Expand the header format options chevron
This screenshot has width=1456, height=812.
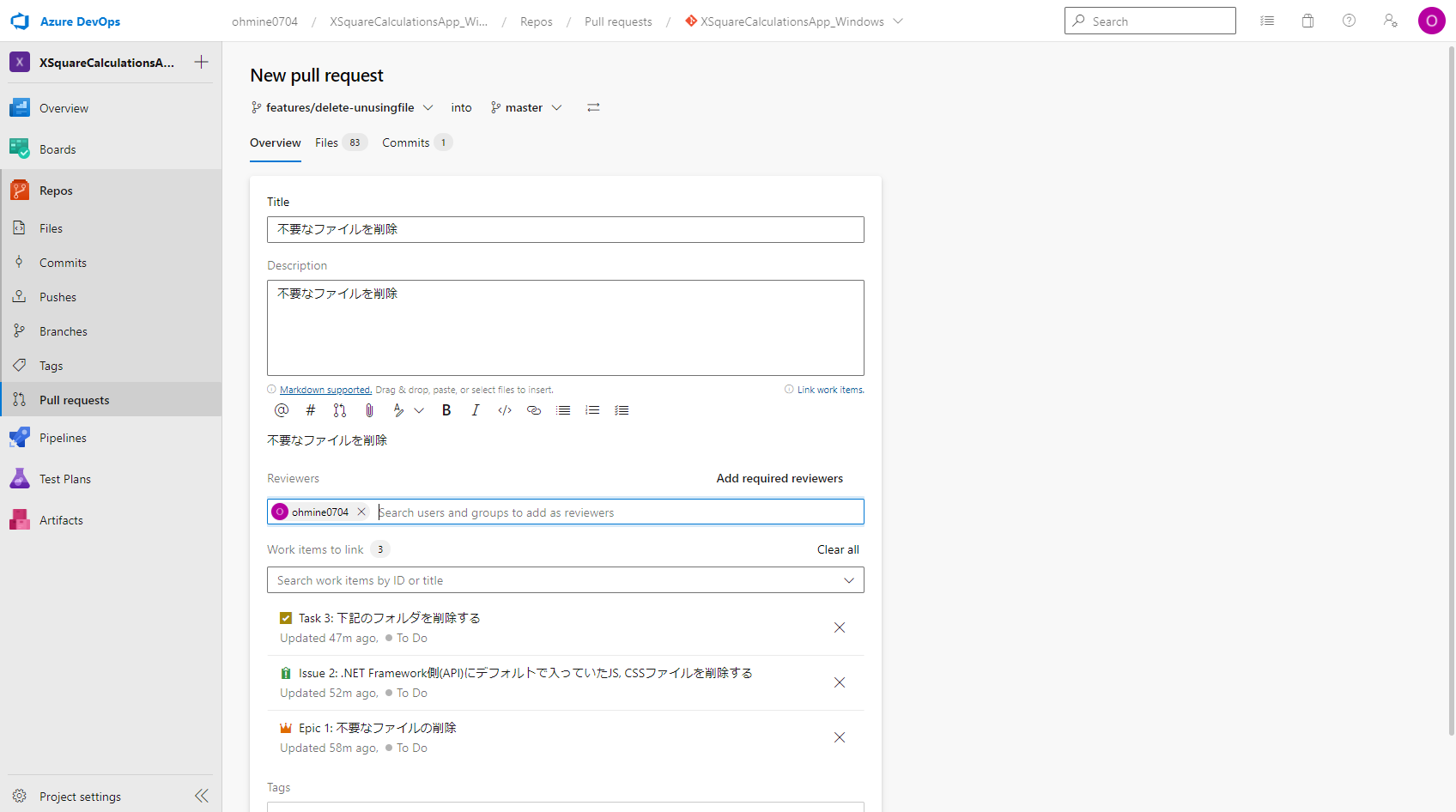(x=419, y=410)
